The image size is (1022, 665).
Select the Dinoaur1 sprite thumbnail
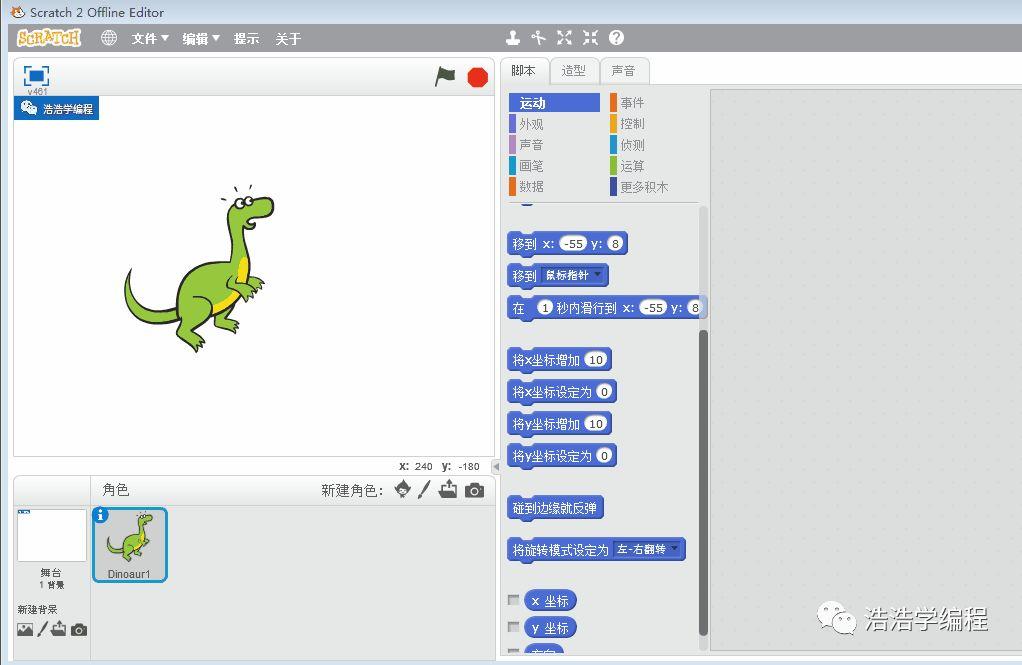(x=130, y=544)
